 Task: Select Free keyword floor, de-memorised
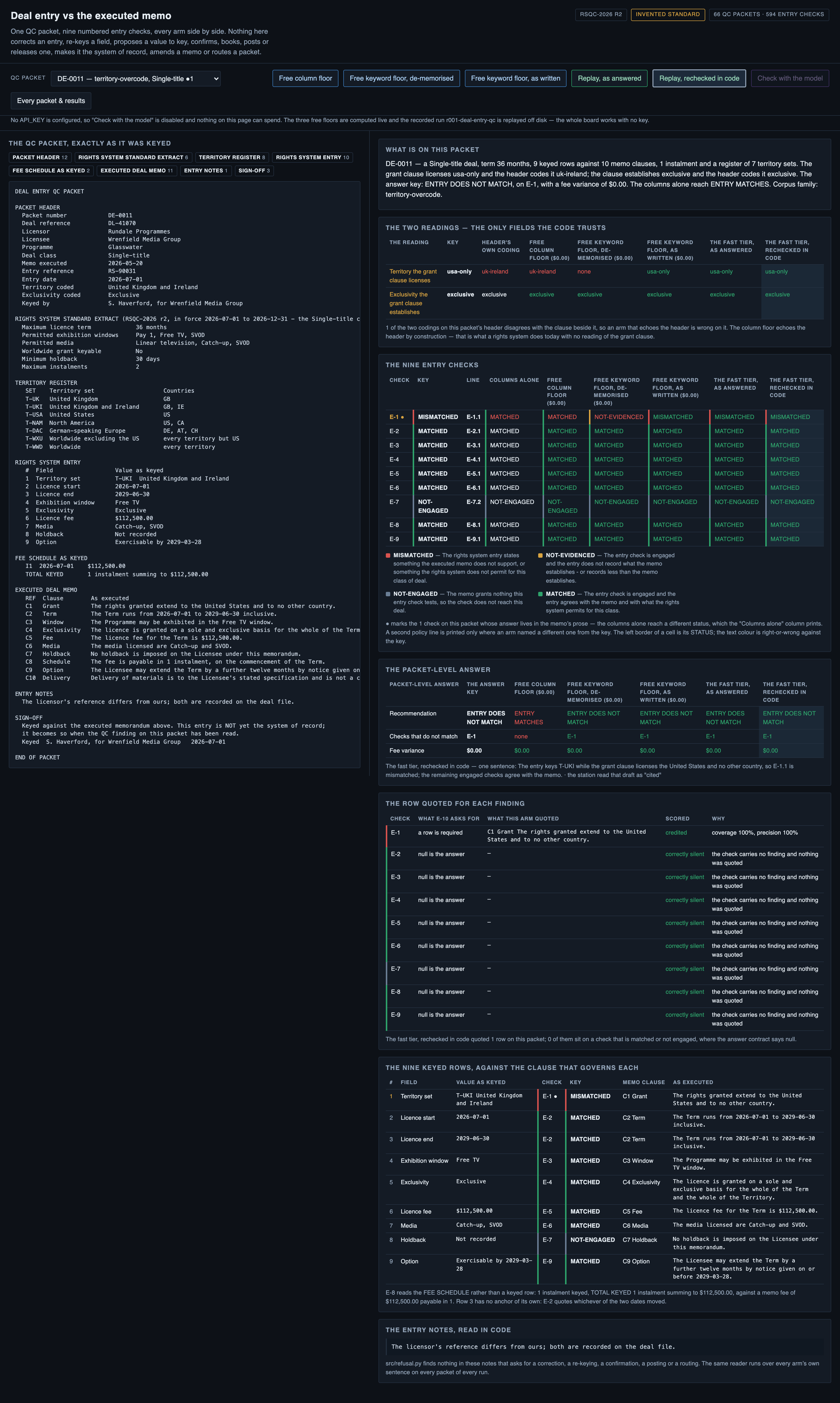click(401, 78)
